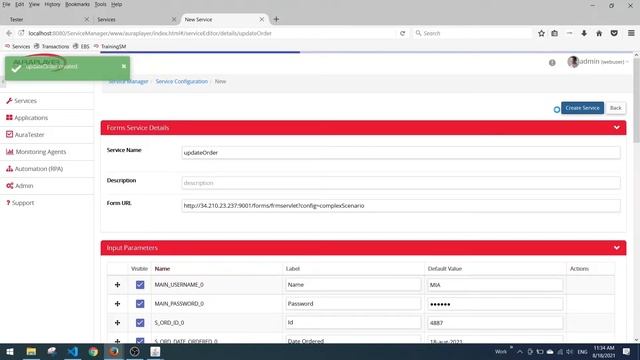This screenshot has width=640, height=360.
Task: Click into the Description field
Action: click(x=401, y=183)
